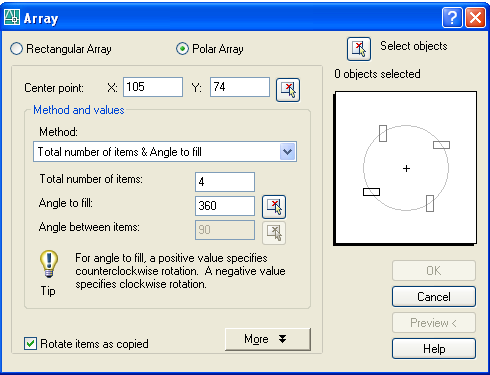Click the Center point Y input field
The image size is (490, 375).
(x=240, y=87)
